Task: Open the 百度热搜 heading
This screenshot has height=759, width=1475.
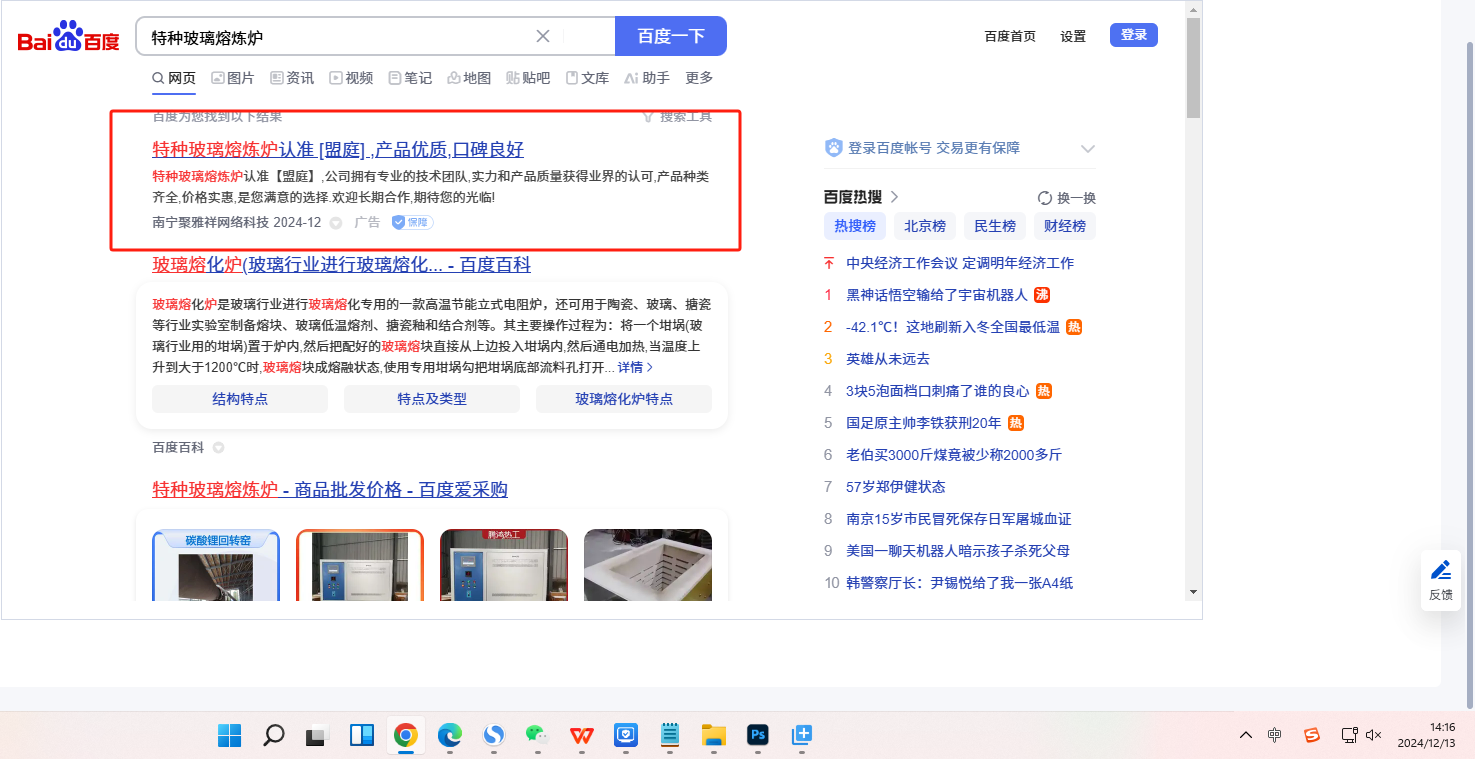Action: click(861, 197)
